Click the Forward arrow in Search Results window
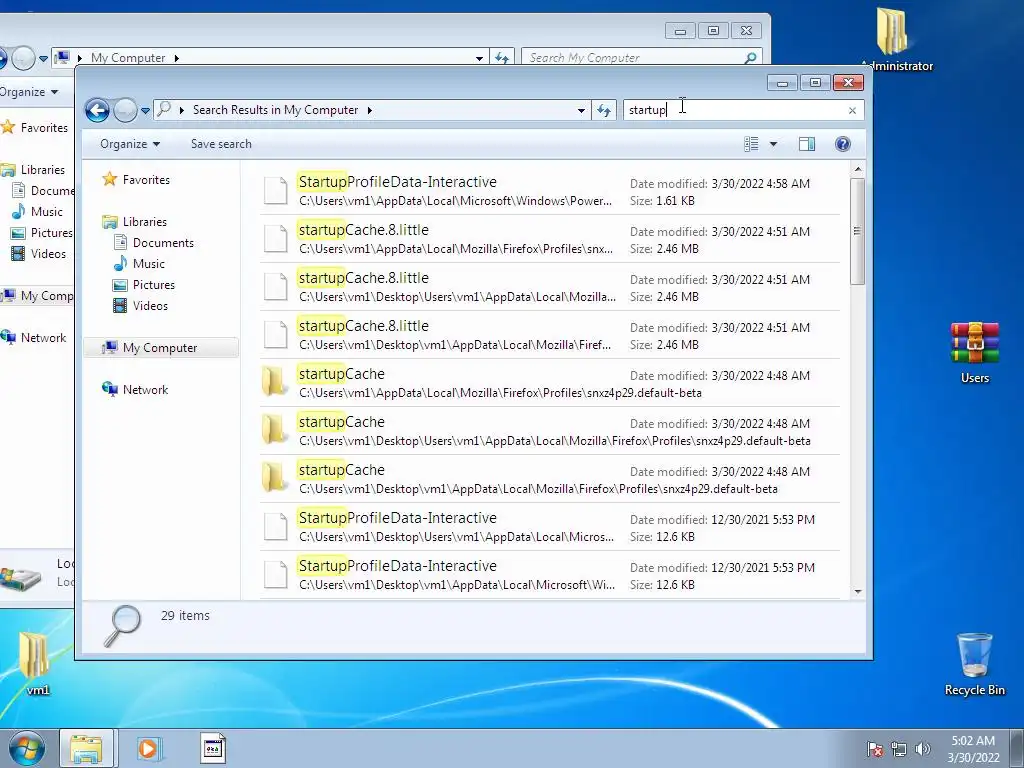1024x768 pixels. pos(125,110)
